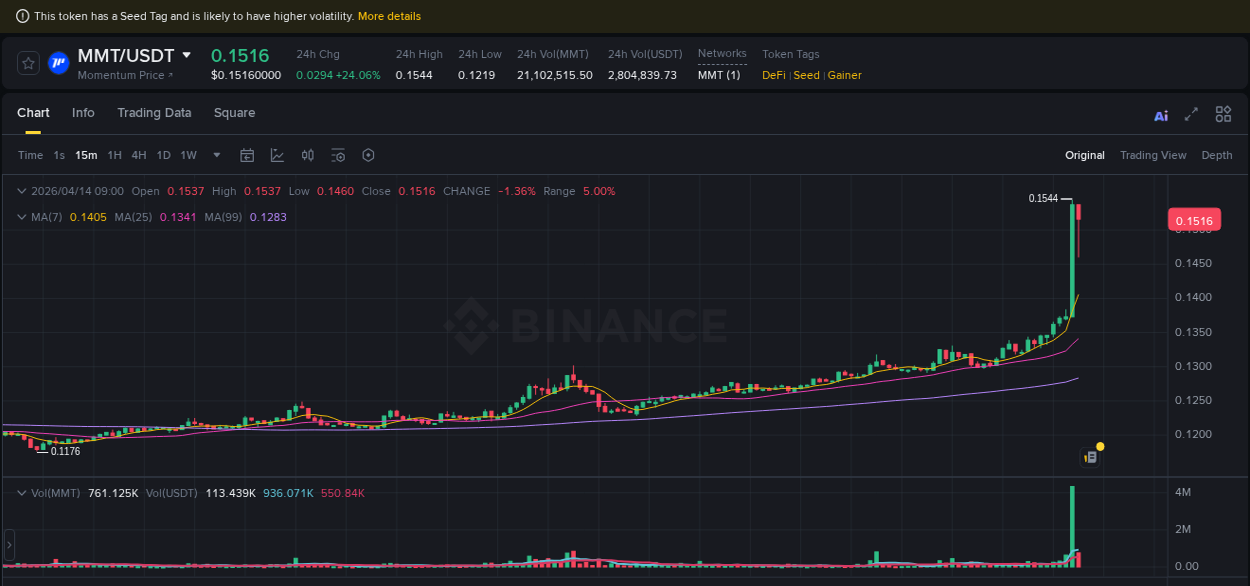Click the hexagon chart settings icon

(367, 155)
